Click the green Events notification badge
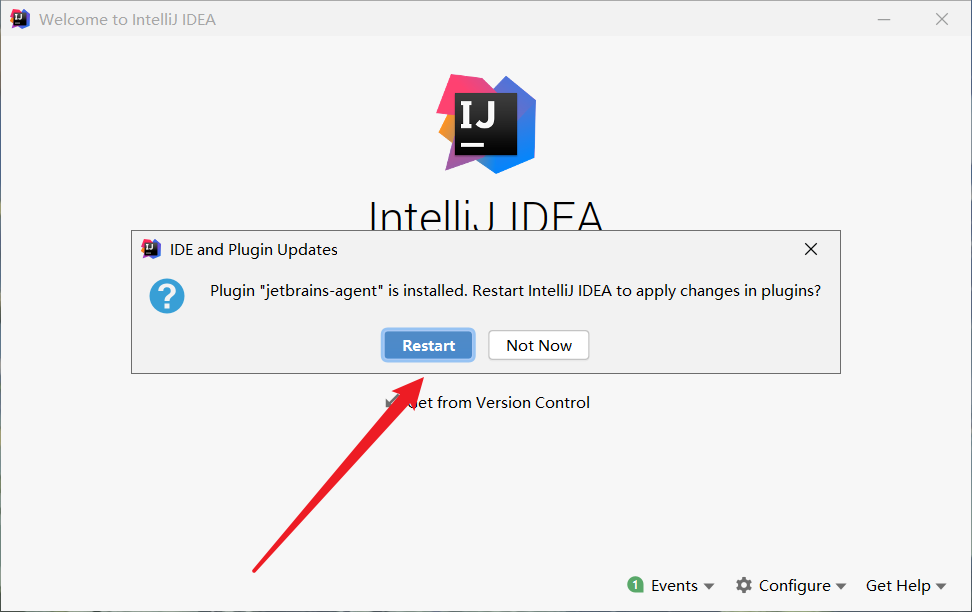This screenshot has width=972, height=612. 635,585
